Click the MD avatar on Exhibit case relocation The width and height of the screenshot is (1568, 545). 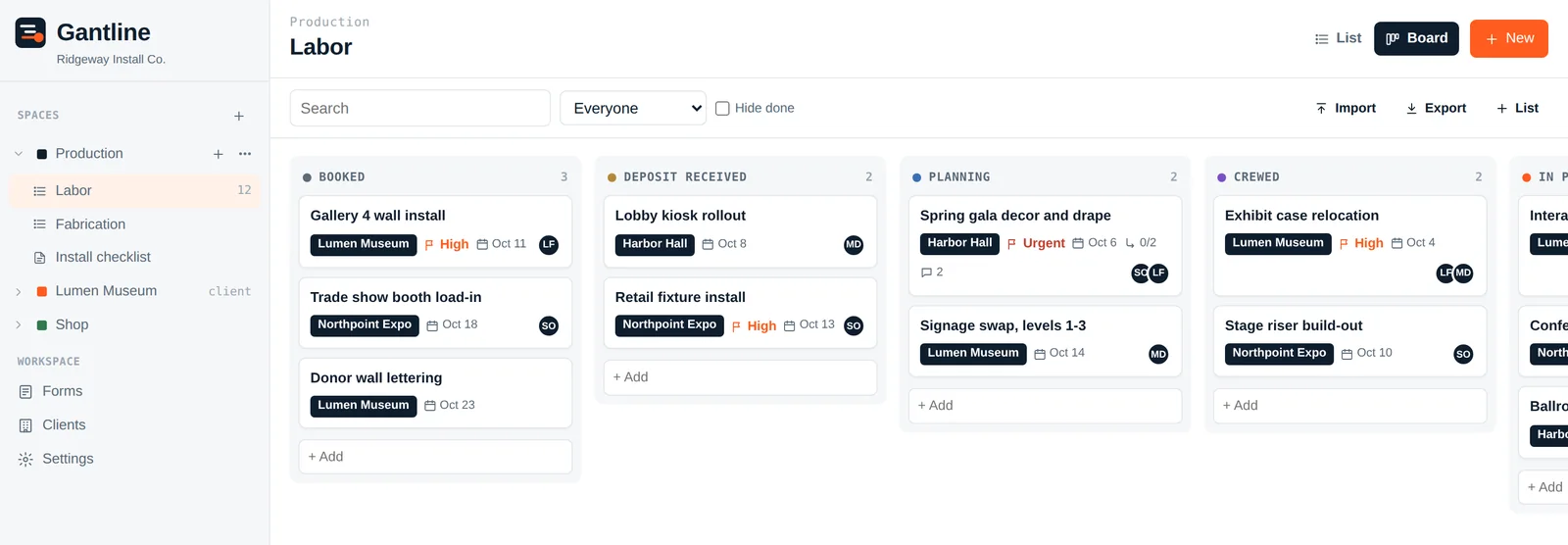tap(1464, 272)
